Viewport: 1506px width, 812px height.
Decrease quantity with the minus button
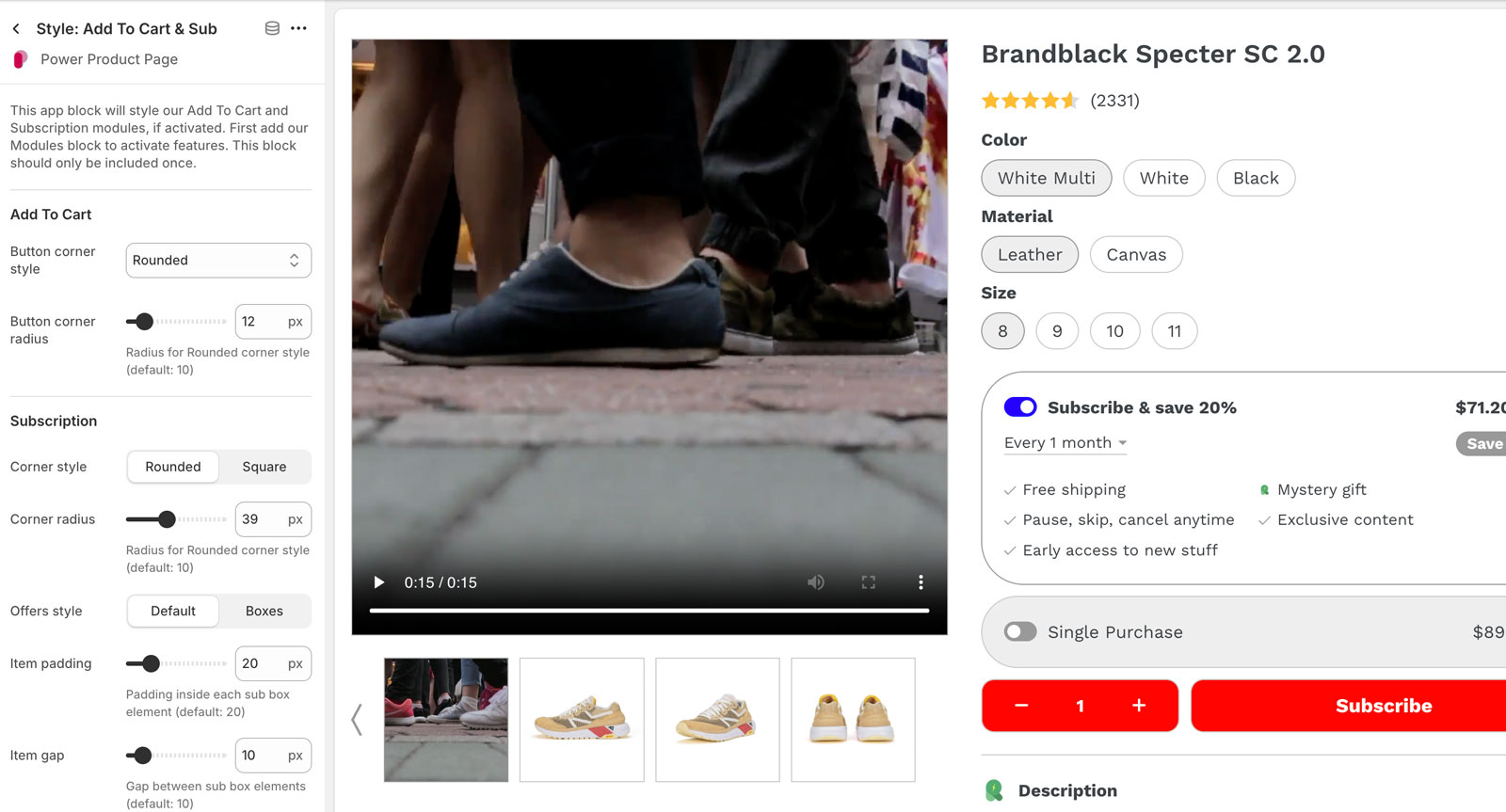(x=1021, y=706)
